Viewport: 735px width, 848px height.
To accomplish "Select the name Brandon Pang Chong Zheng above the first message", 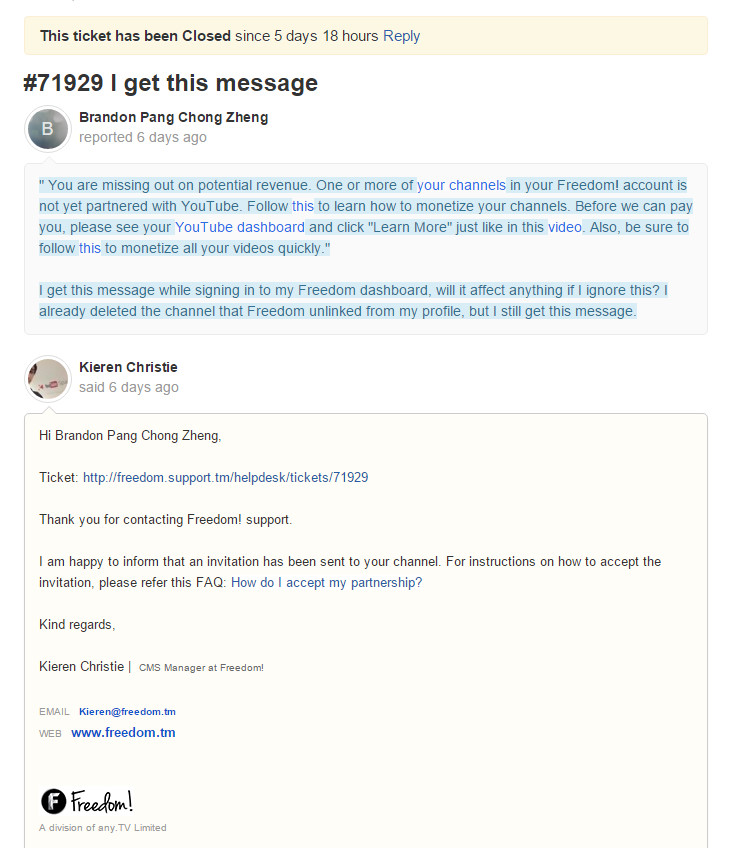I will pos(173,117).
